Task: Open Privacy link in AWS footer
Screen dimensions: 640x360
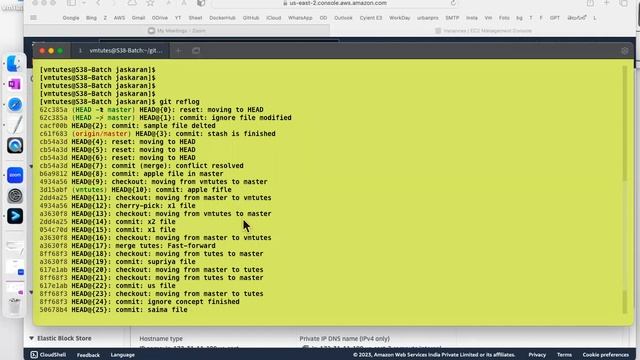Action: pyautogui.click(x=537, y=355)
